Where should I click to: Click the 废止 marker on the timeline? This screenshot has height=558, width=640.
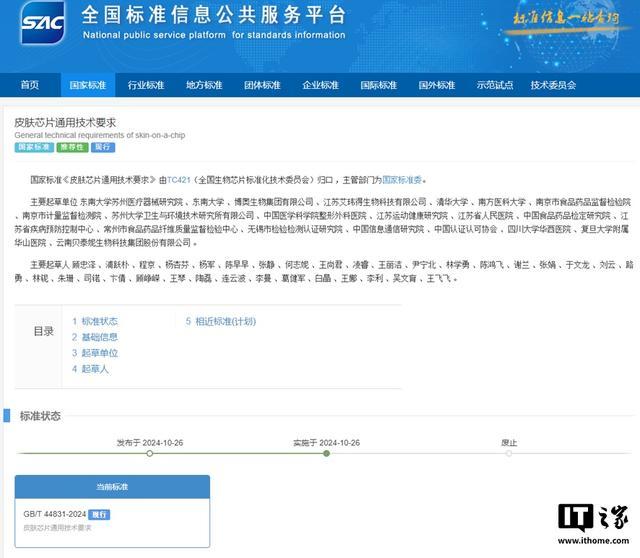(x=508, y=453)
